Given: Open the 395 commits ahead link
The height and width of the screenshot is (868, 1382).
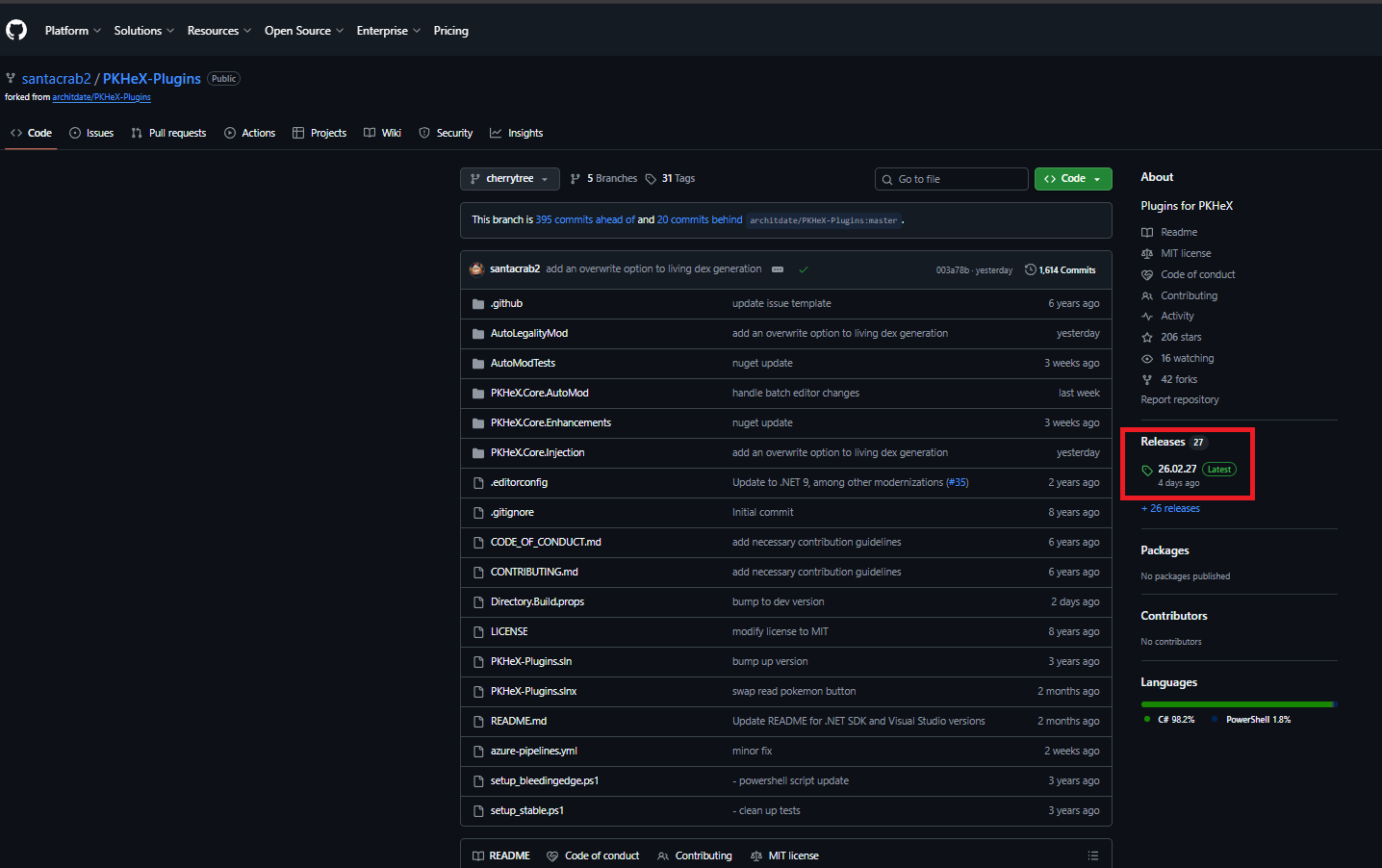Looking at the screenshot, I should 584,219.
